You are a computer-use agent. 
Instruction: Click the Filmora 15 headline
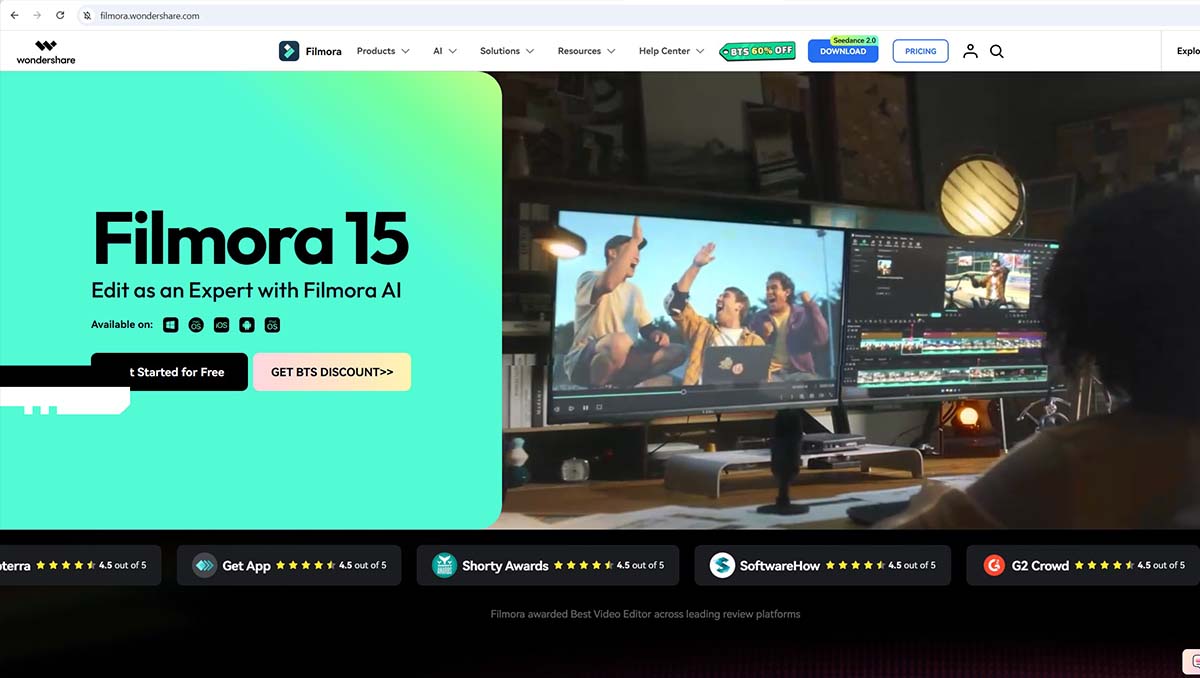coord(251,239)
